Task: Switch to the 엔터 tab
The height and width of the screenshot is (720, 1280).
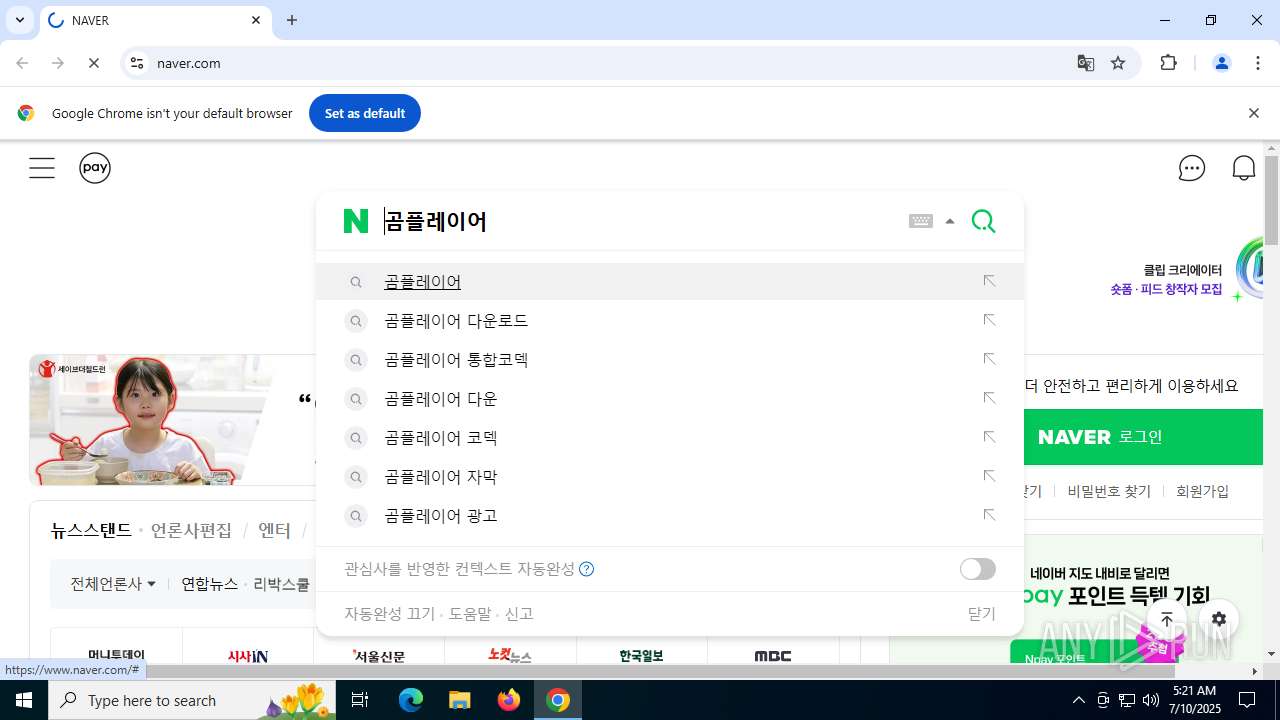Action: coord(274,531)
